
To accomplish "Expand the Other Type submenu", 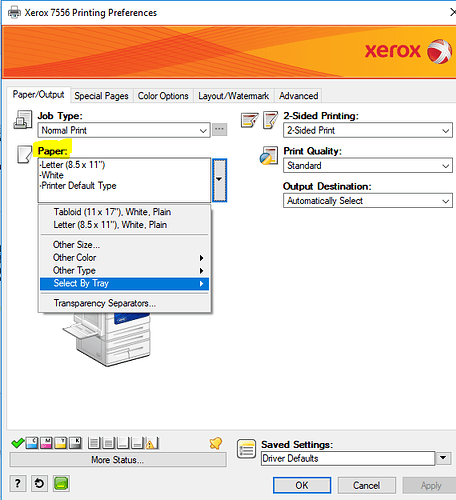I will pos(124,270).
